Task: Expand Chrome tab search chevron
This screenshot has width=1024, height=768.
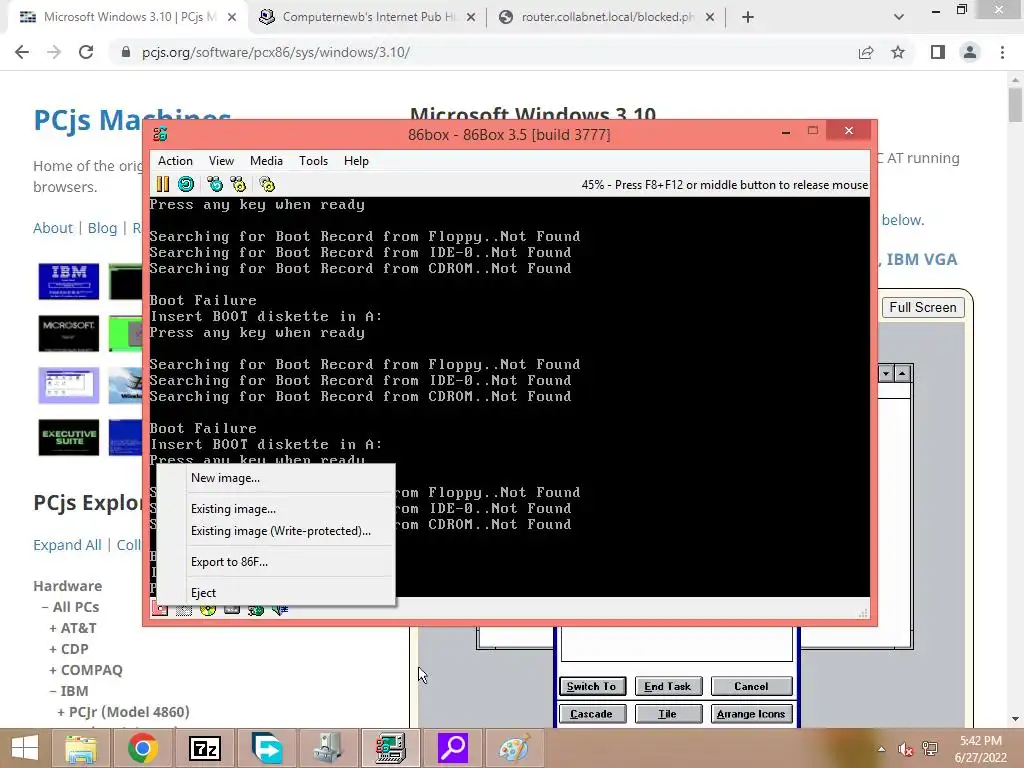Action: [899, 18]
